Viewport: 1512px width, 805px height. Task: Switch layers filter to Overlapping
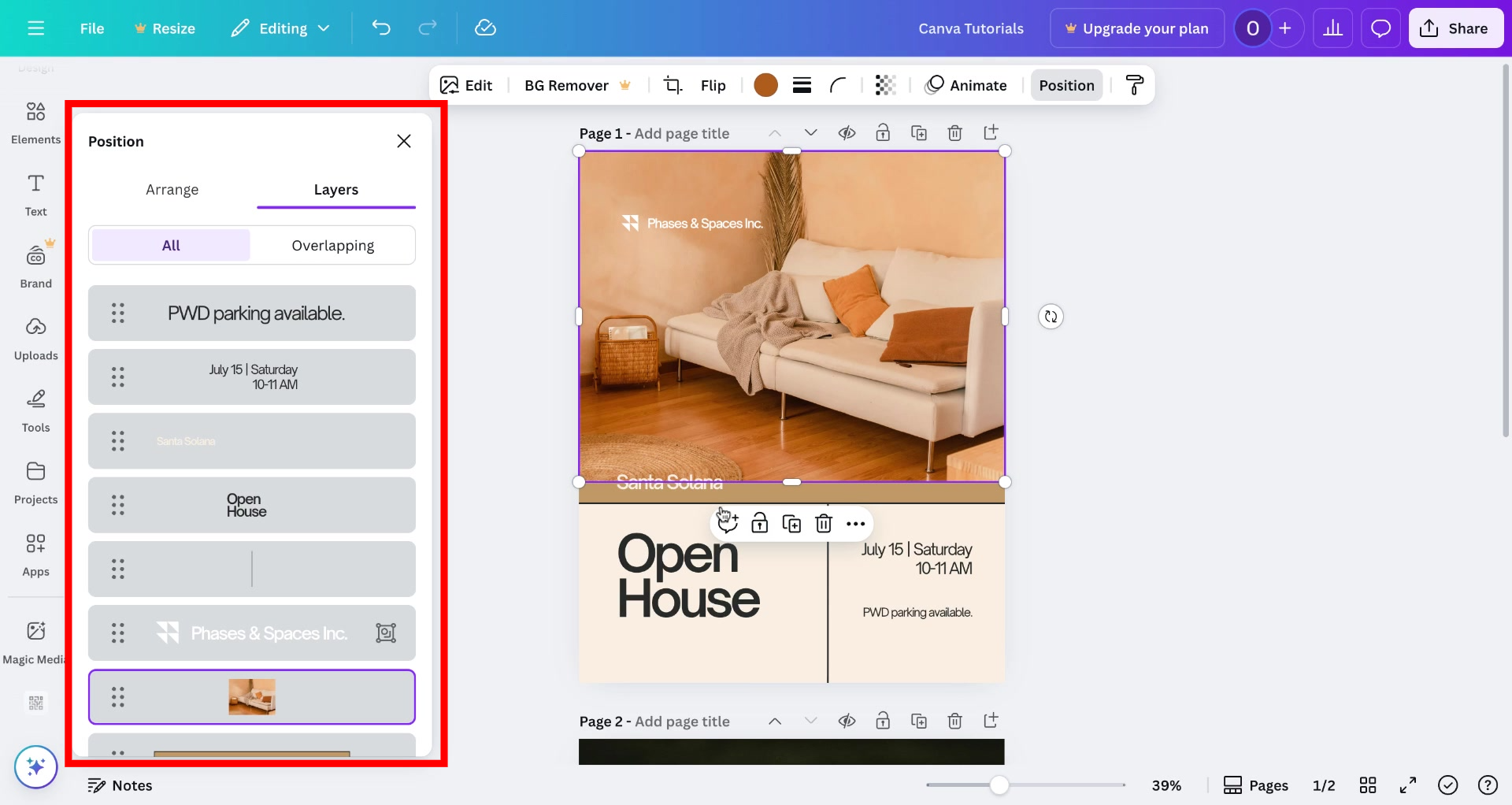(332, 245)
